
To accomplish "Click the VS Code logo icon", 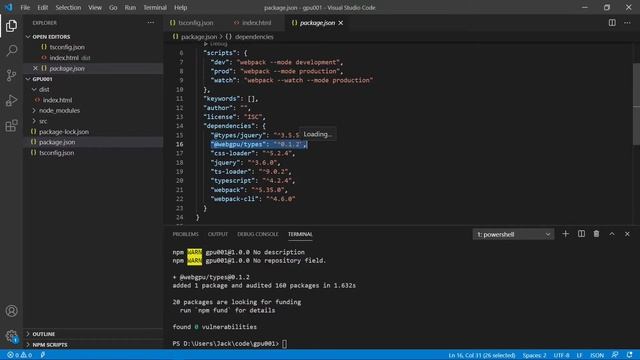I will click(8, 7).
